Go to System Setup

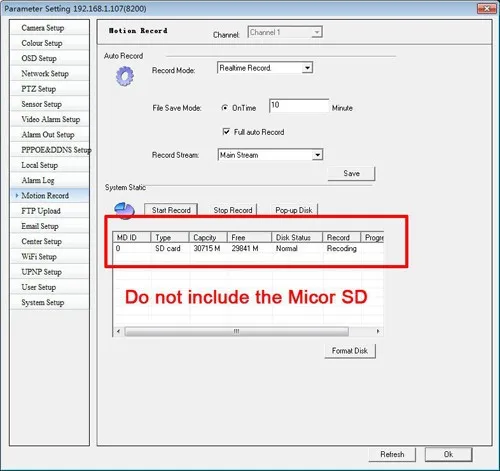(x=50, y=302)
